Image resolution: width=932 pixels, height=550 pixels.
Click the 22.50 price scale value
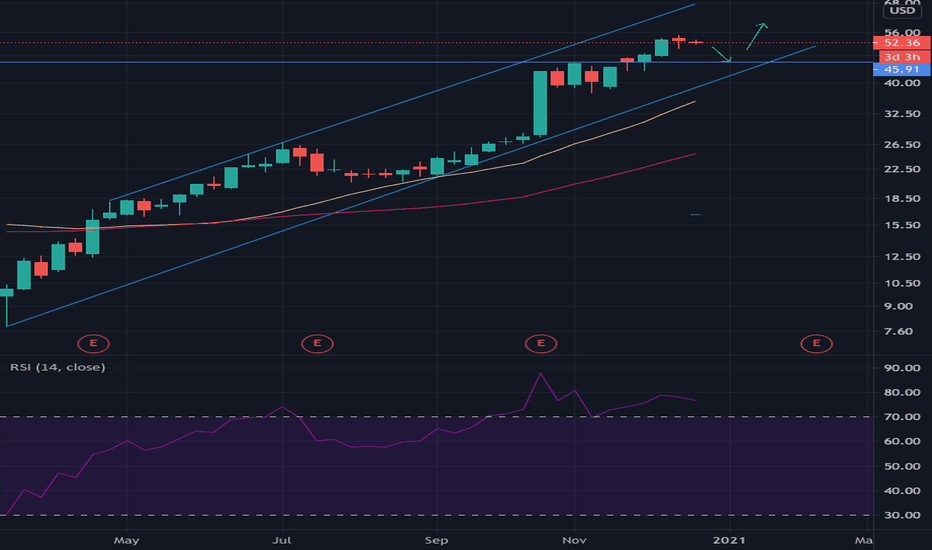point(902,169)
